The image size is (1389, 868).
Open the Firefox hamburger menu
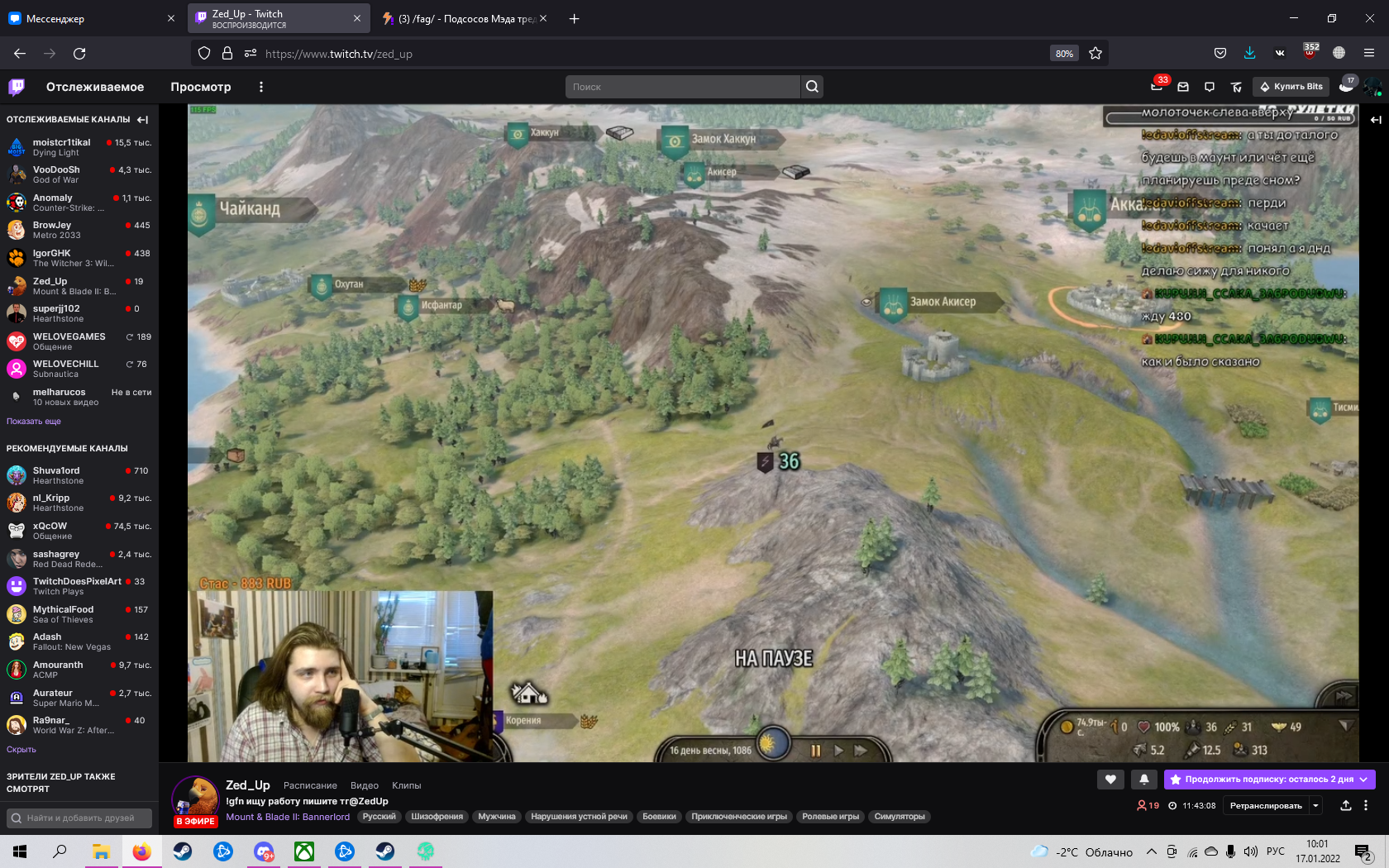(1369, 54)
